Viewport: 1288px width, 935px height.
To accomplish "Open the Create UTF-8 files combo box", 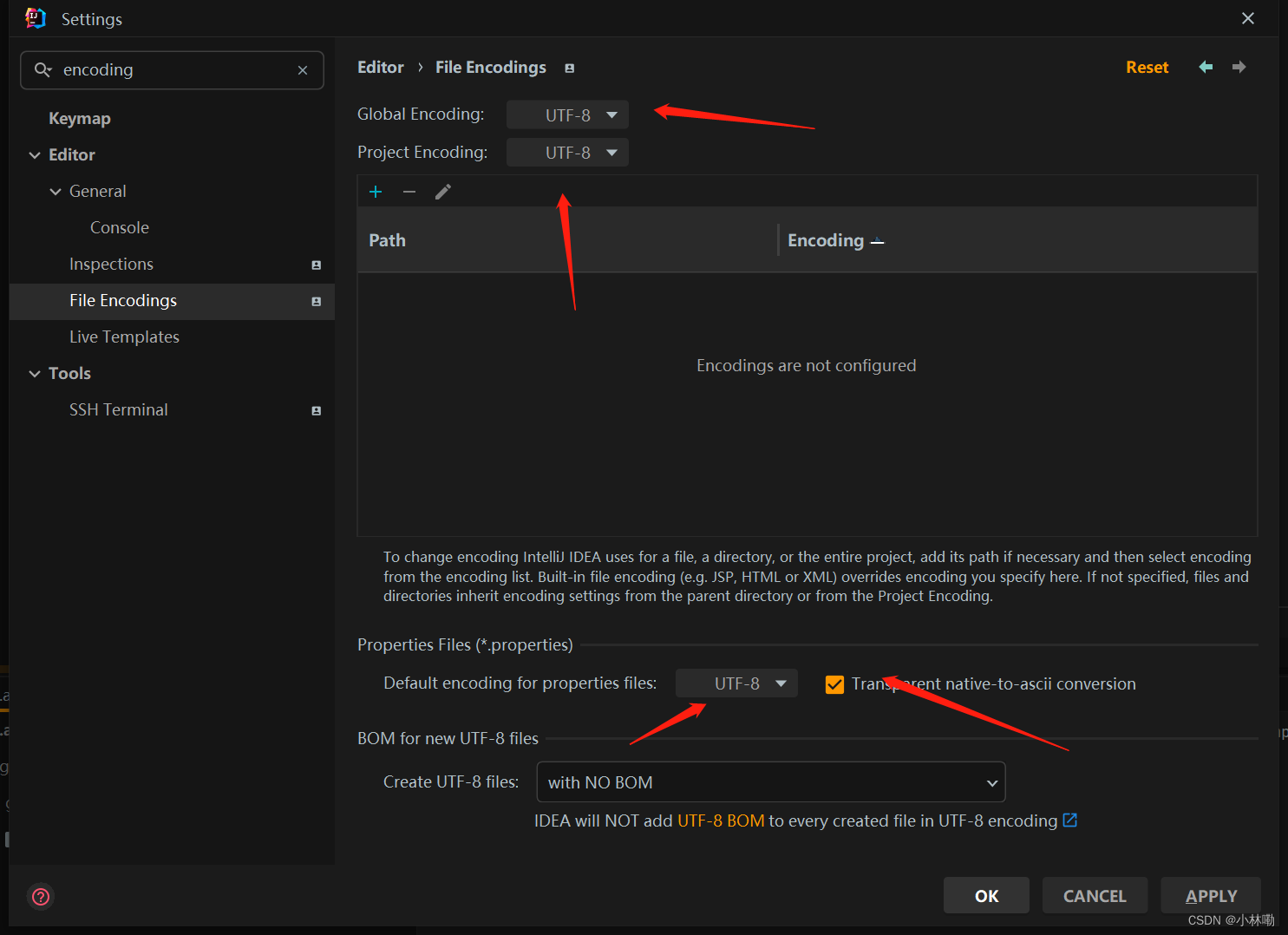I will click(x=771, y=782).
